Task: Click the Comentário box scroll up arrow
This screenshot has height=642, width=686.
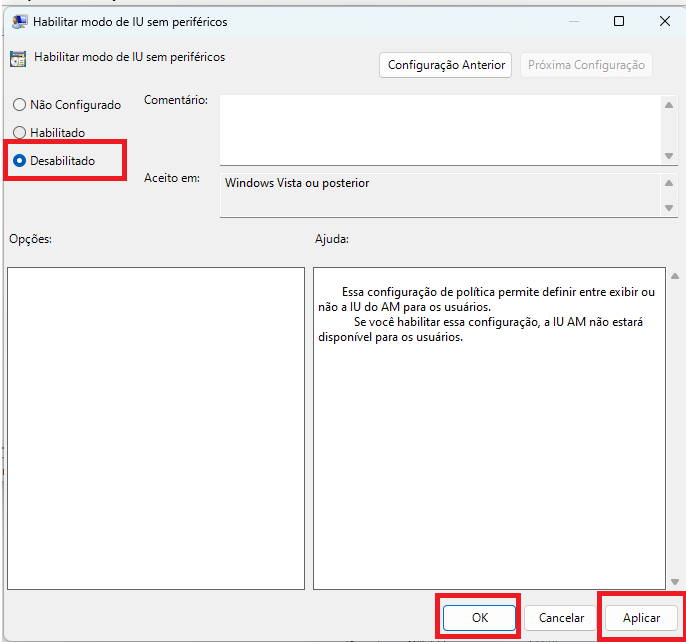Action: tap(670, 104)
